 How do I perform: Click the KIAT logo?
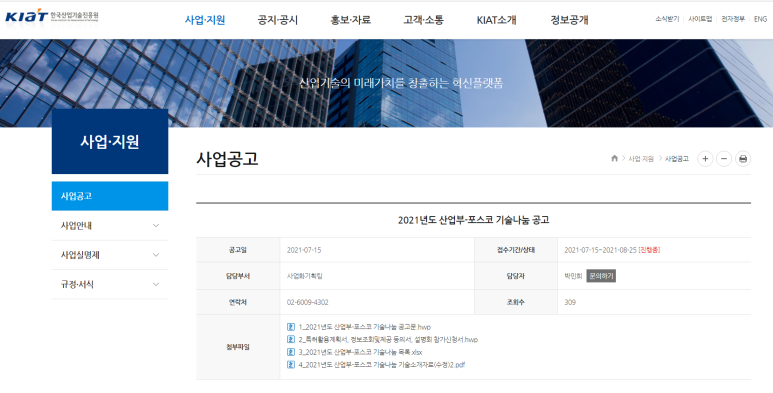(51, 16)
